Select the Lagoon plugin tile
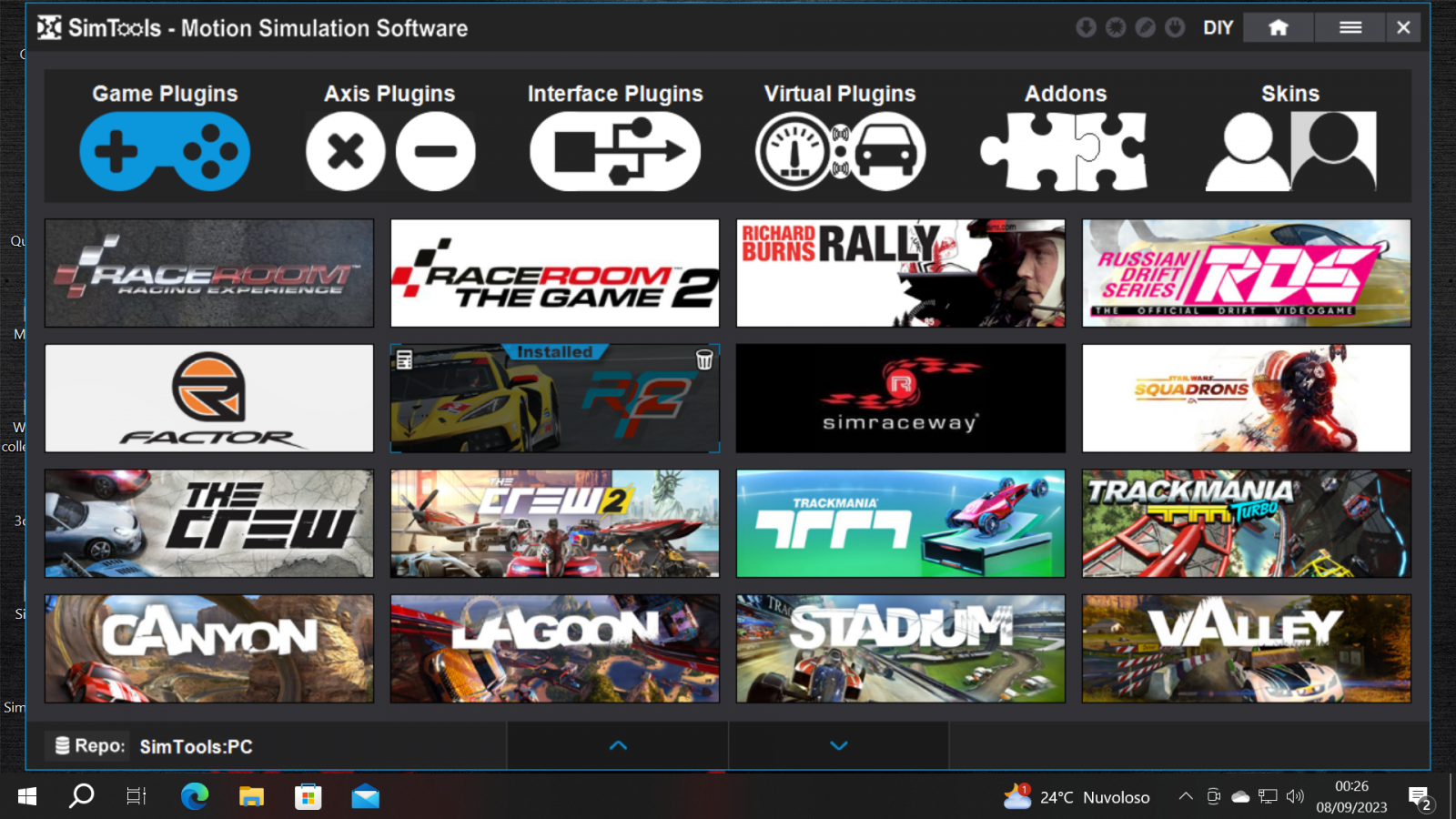This screenshot has height=819, width=1456. pos(555,649)
